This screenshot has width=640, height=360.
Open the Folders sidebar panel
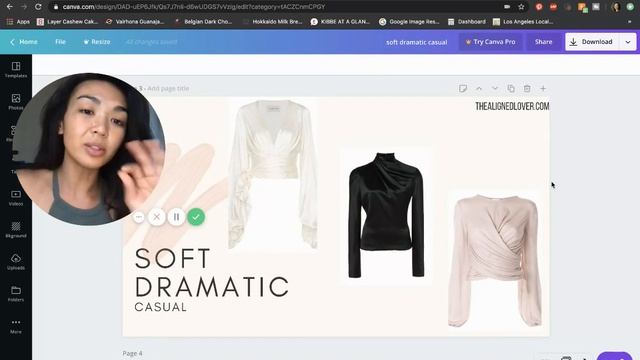(x=16, y=293)
